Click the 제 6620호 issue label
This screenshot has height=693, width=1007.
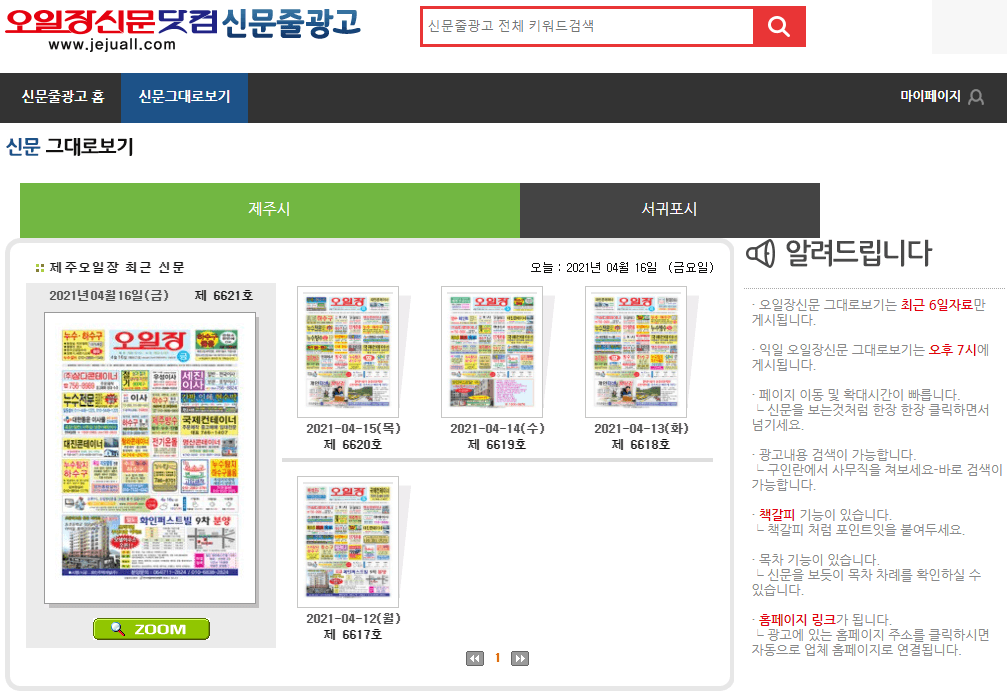pyautogui.click(x=353, y=444)
